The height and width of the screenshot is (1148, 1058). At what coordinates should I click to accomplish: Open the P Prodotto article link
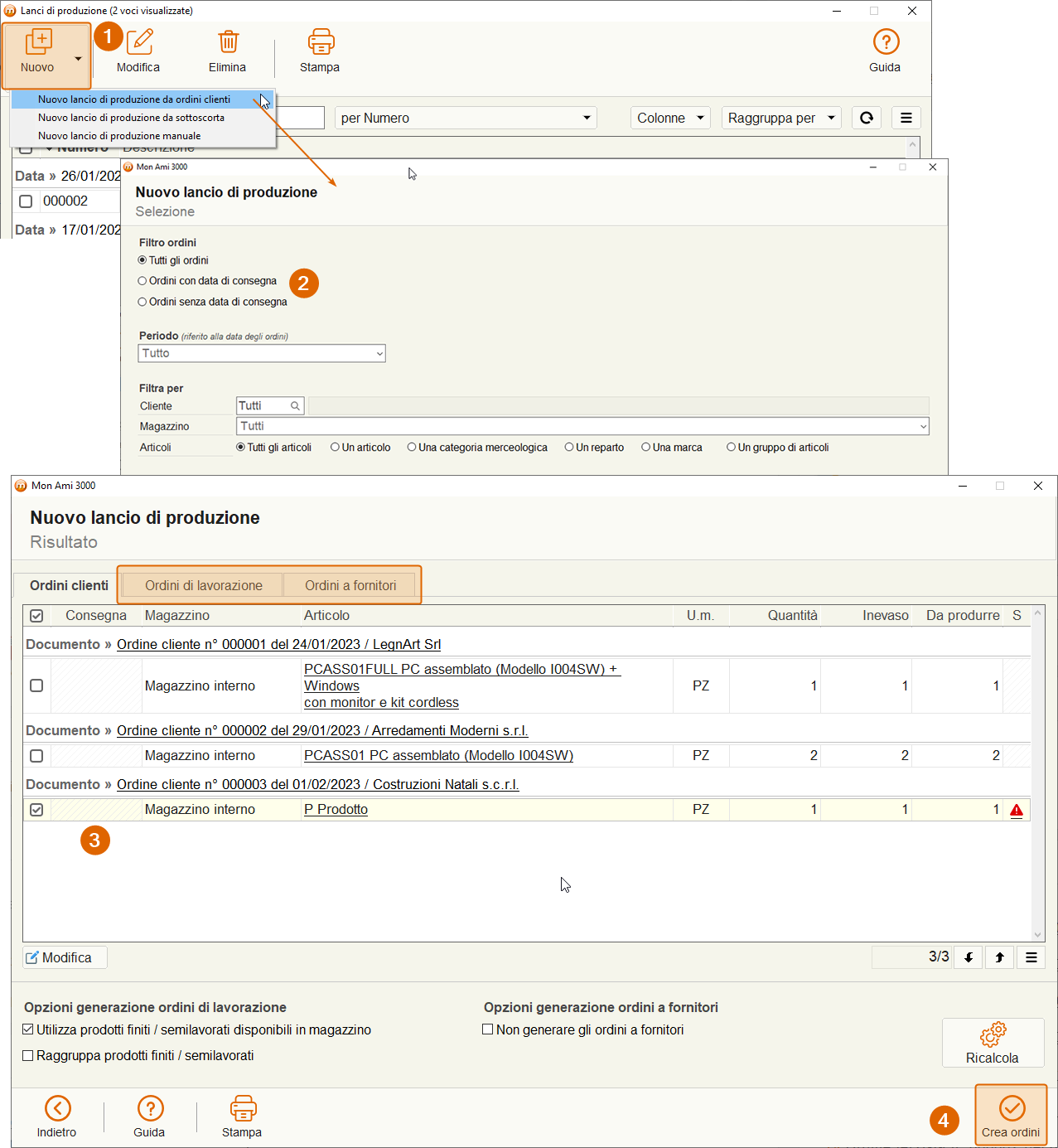(336, 810)
